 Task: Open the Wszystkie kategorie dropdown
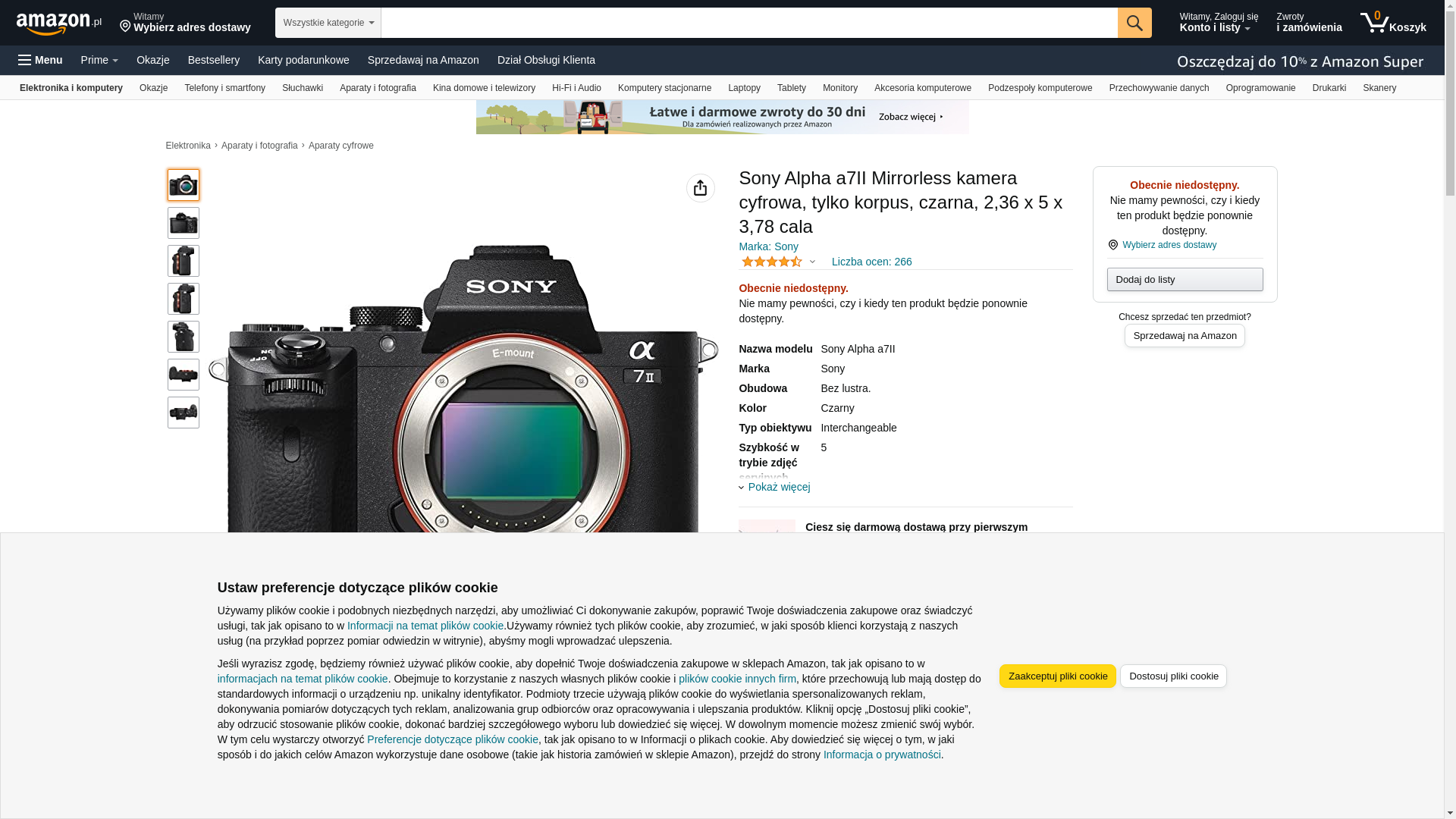click(328, 23)
